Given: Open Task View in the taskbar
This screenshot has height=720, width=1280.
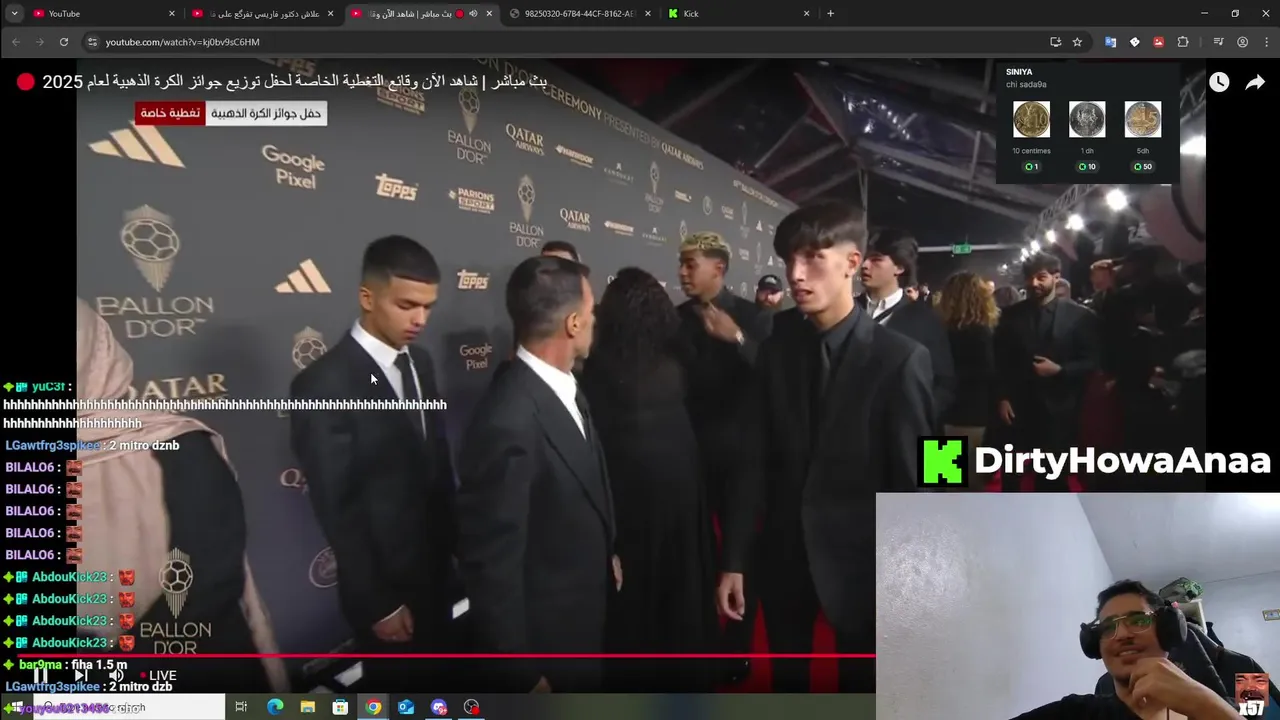Looking at the screenshot, I should (241, 707).
